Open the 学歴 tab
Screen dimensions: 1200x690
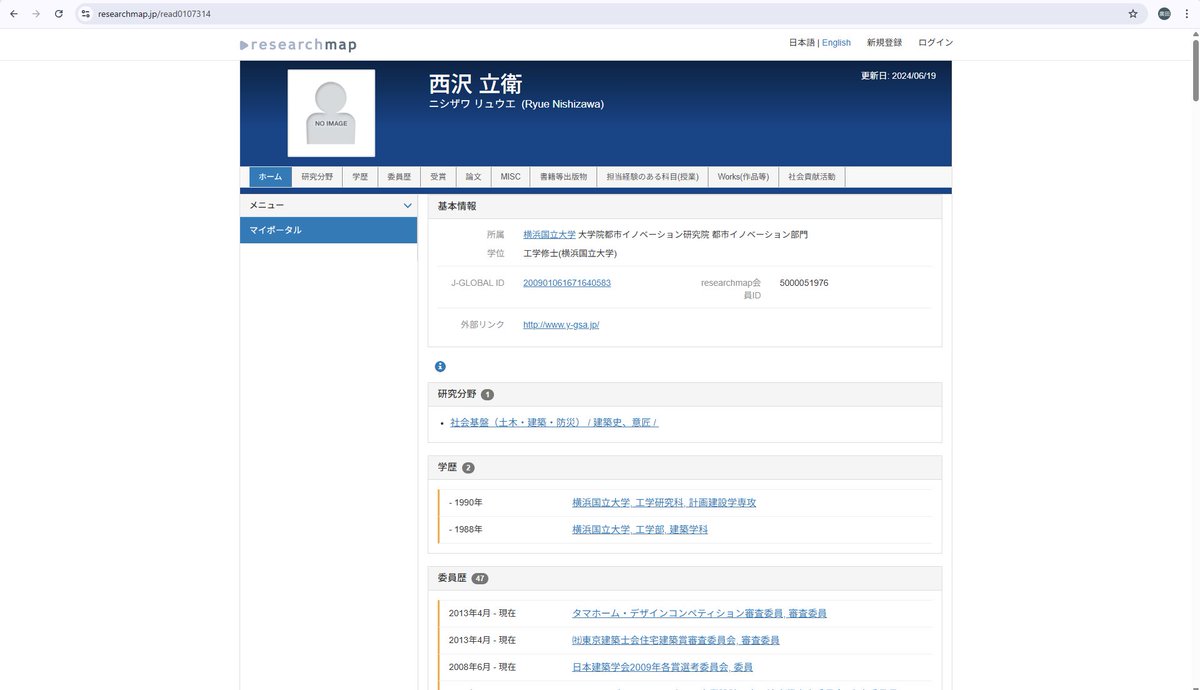tap(360, 177)
